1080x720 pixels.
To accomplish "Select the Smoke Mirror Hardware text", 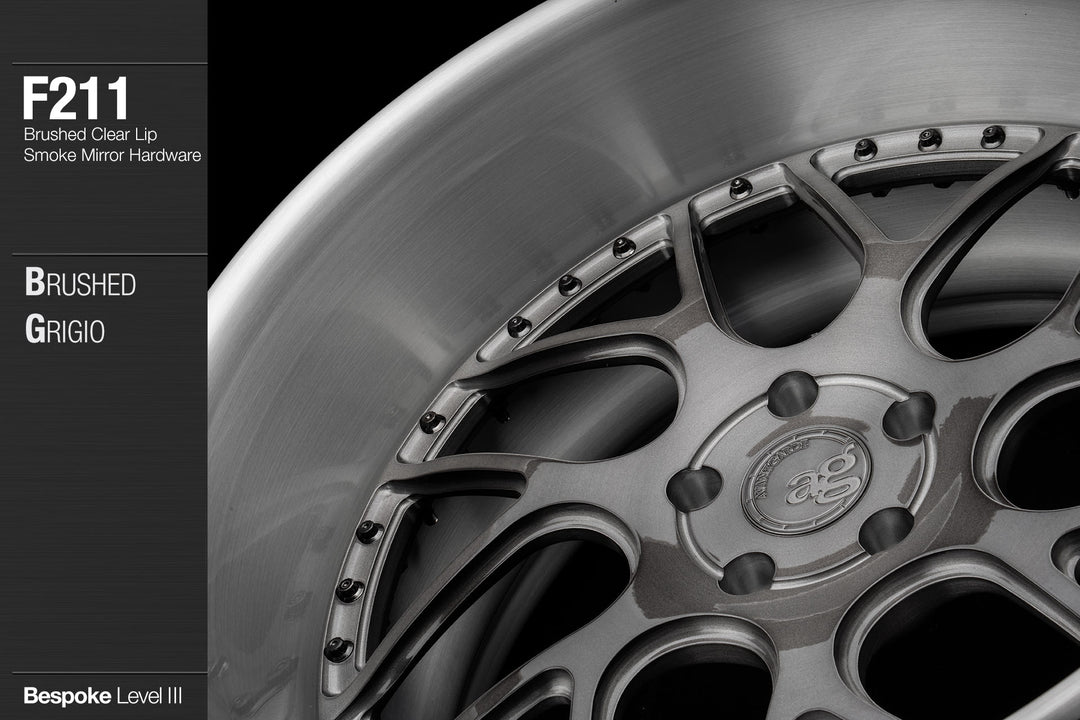I will pyautogui.click(x=112, y=155).
